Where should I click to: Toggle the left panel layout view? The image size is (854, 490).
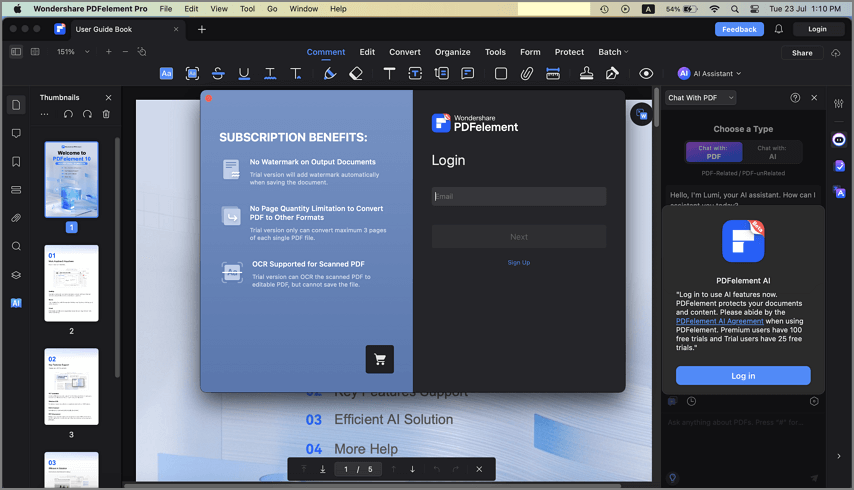click(16, 52)
